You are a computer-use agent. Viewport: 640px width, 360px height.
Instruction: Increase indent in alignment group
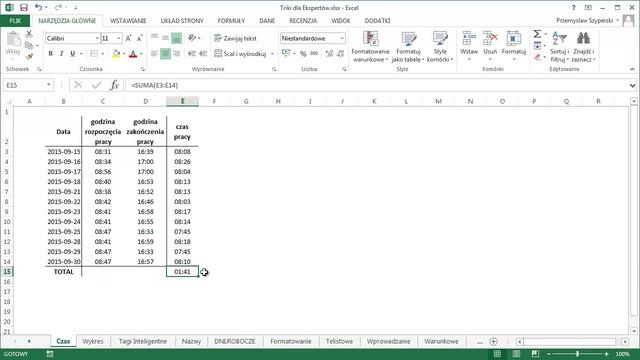tap(203, 53)
